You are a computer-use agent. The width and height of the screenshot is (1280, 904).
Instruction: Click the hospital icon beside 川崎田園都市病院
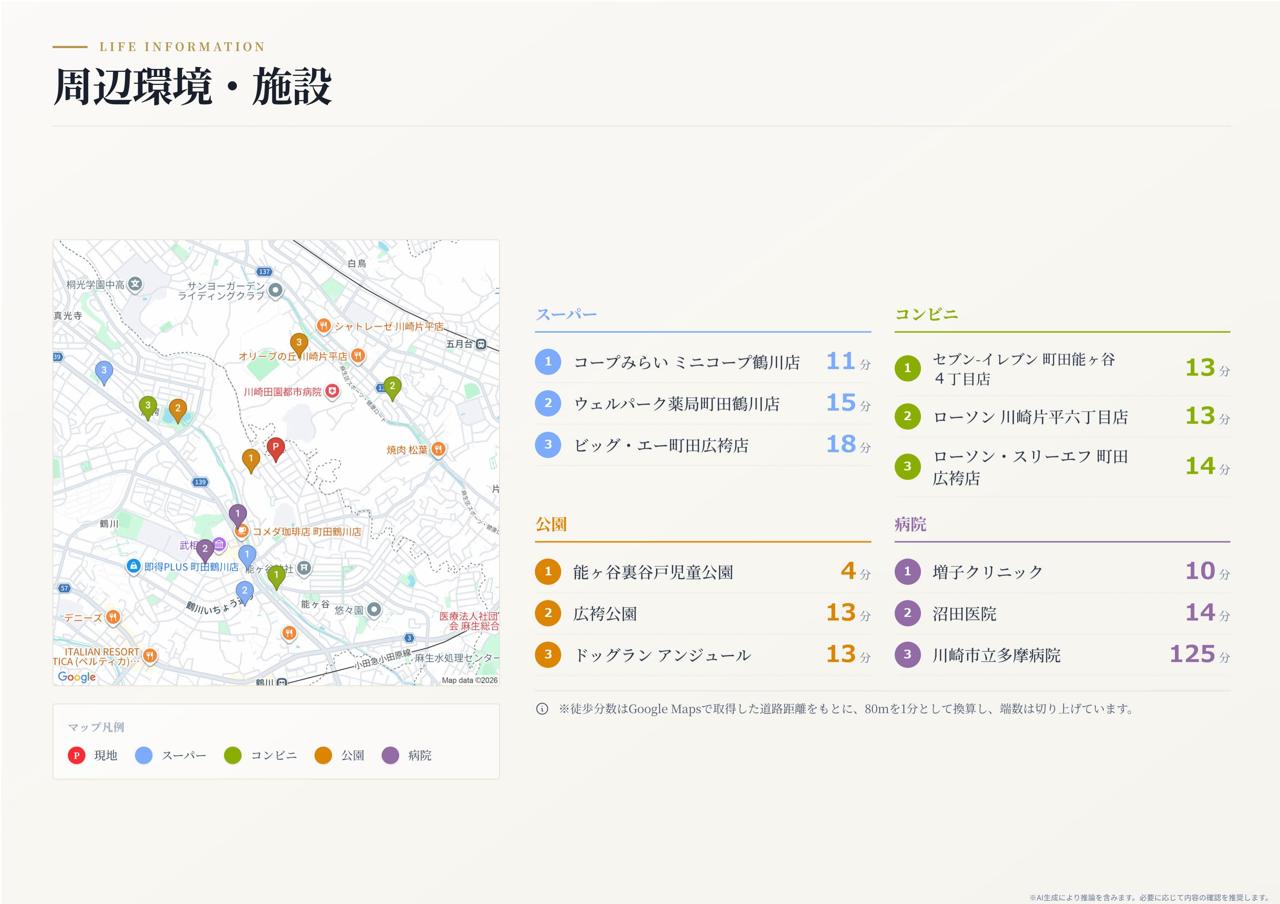coord(332,392)
